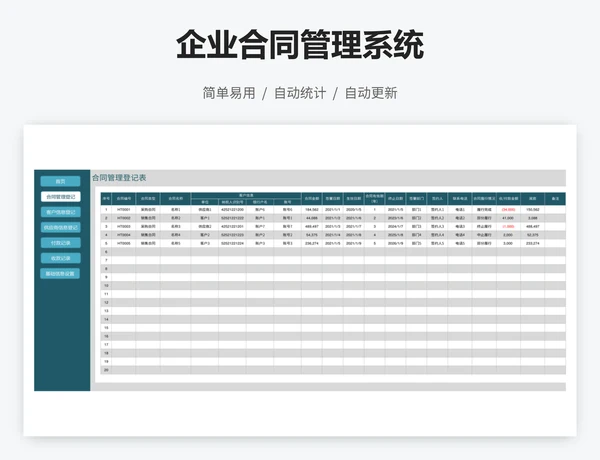Select the 备注 column header
This screenshot has width=600, height=460.
(x=555, y=199)
